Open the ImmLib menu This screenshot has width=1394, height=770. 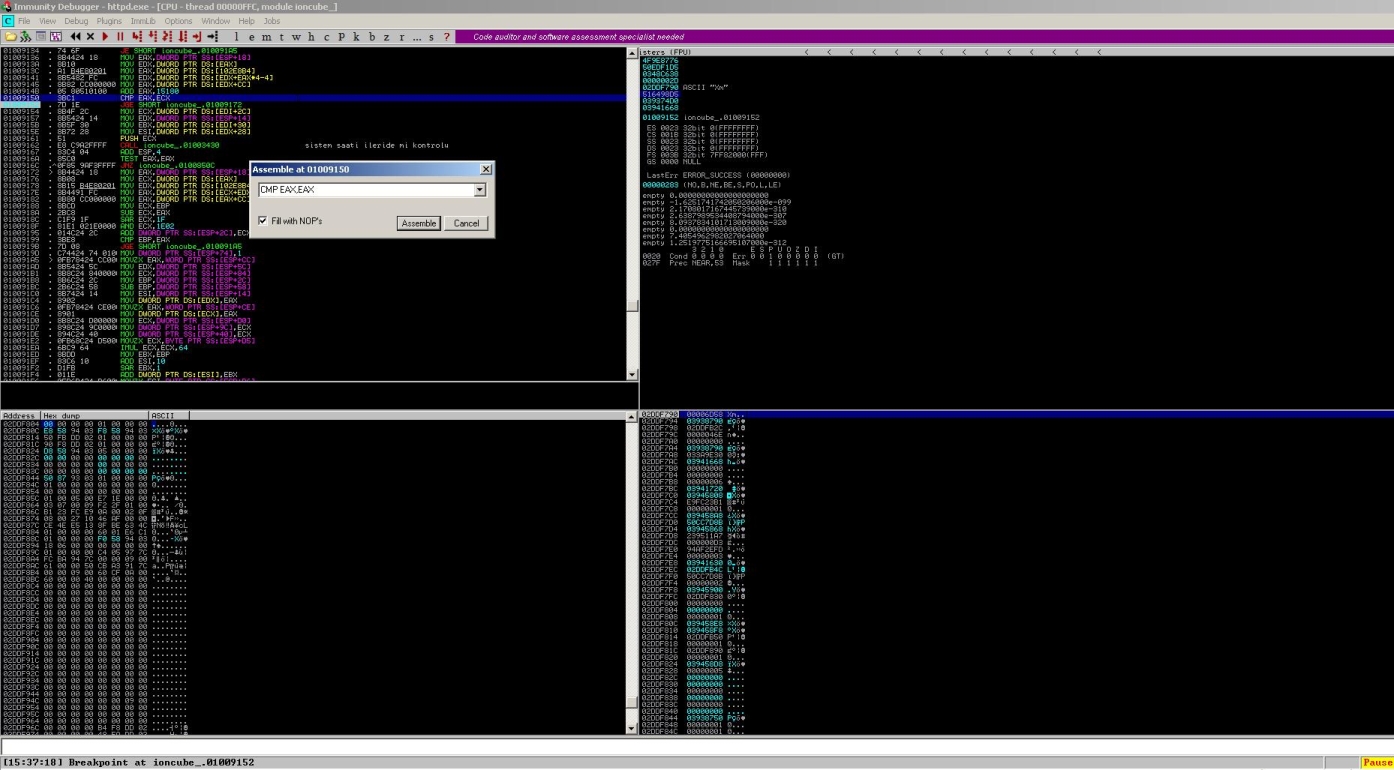(143, 21)
